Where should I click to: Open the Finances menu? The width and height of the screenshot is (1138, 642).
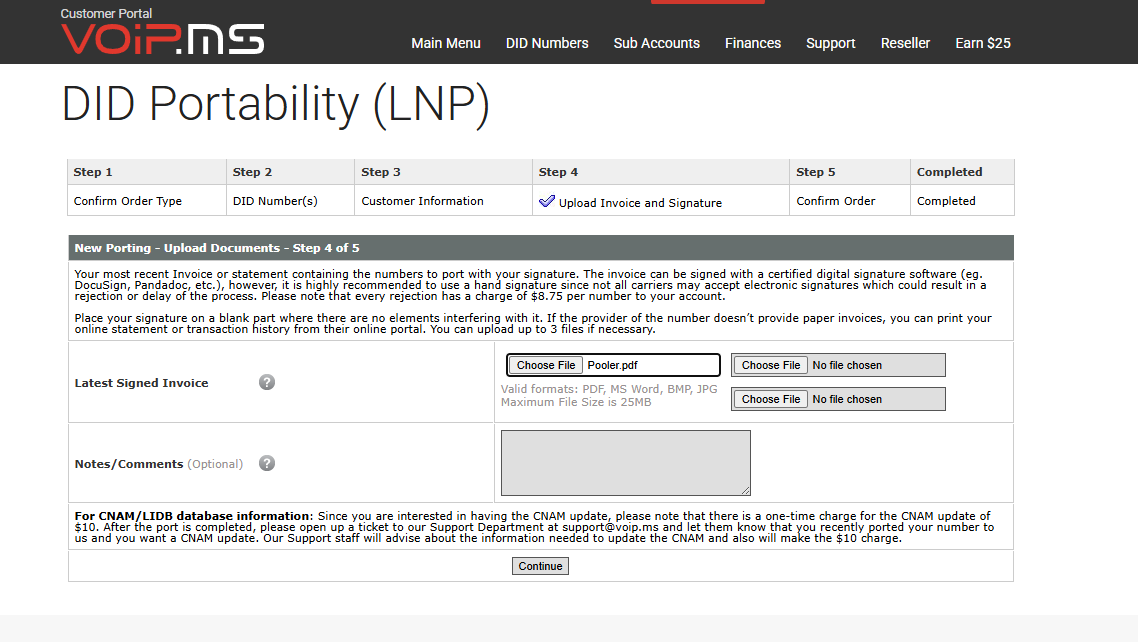click(x=753, y=44)
